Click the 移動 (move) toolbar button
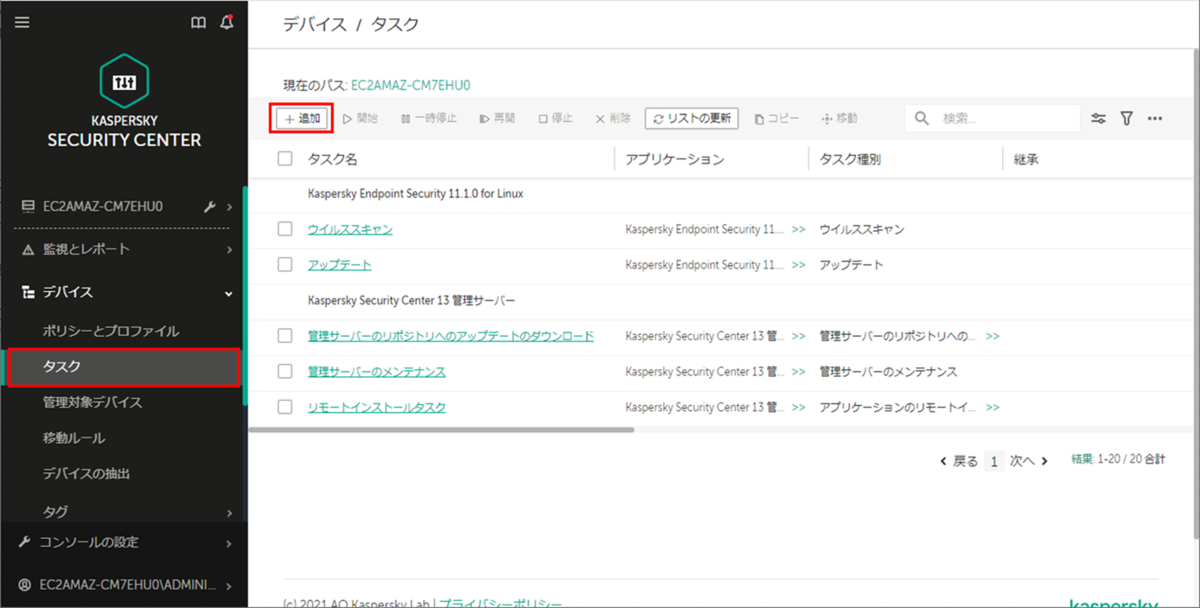Screen dimensions: 1200x608 pyautogui.click(x=839, y=118)
